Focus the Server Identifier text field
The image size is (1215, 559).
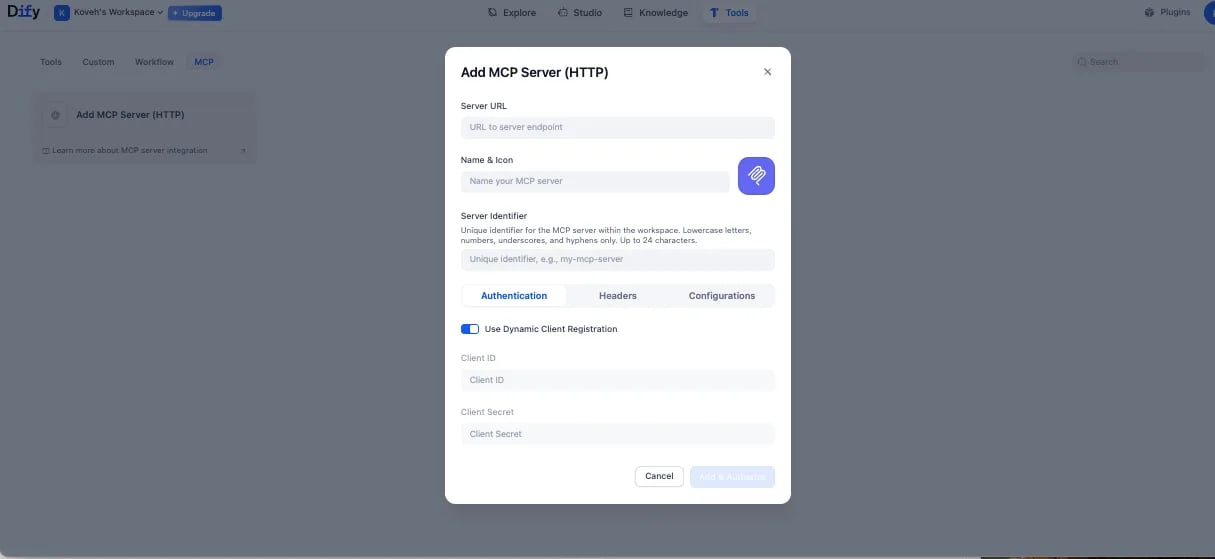[x=617, y=259]
